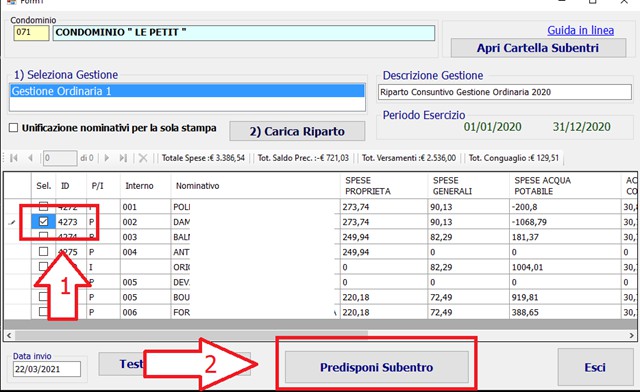Uncheck the selection box for ID 4273
Screen dimensions: 640x392
pos(43,222)
